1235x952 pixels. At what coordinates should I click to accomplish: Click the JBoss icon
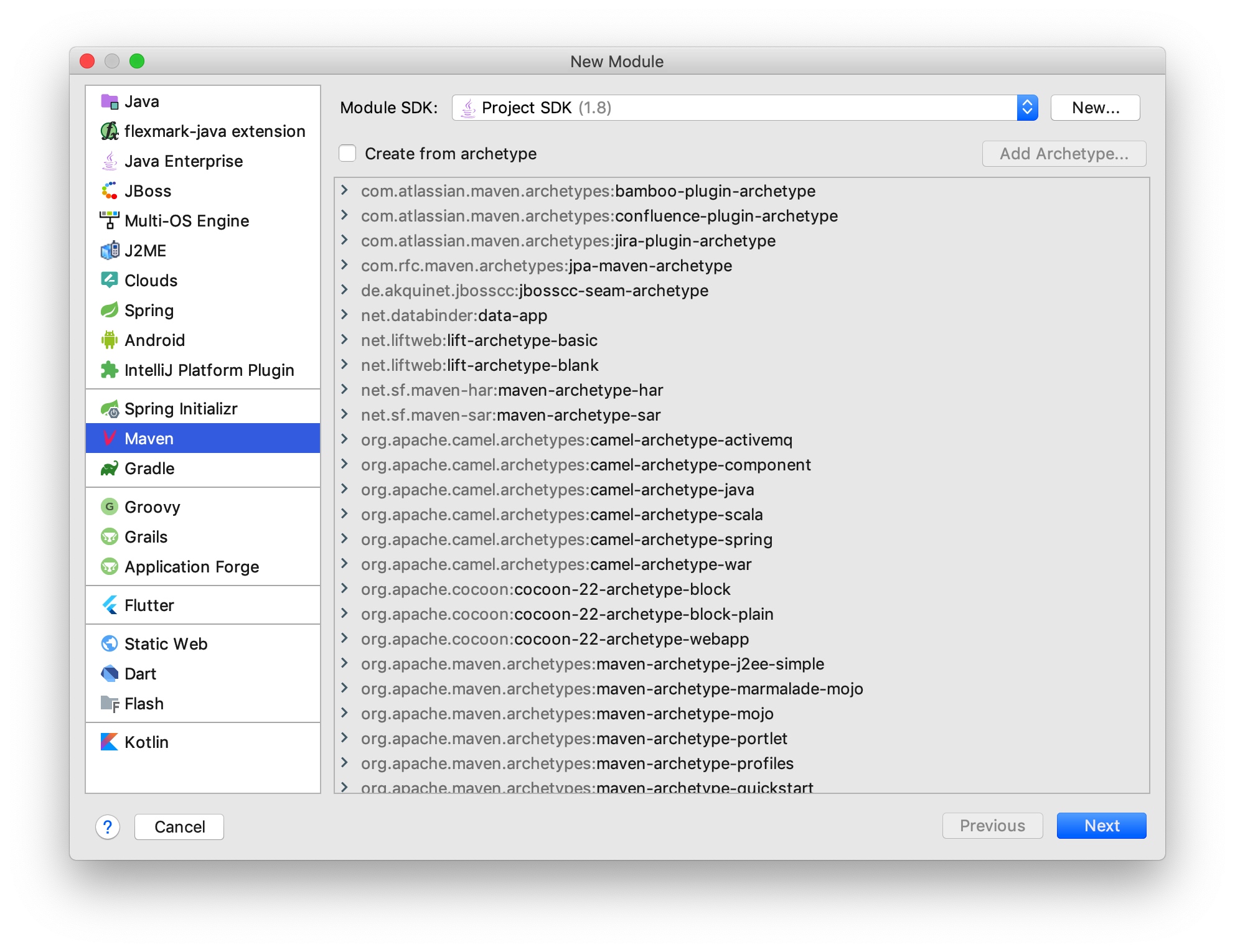(110, 190)
